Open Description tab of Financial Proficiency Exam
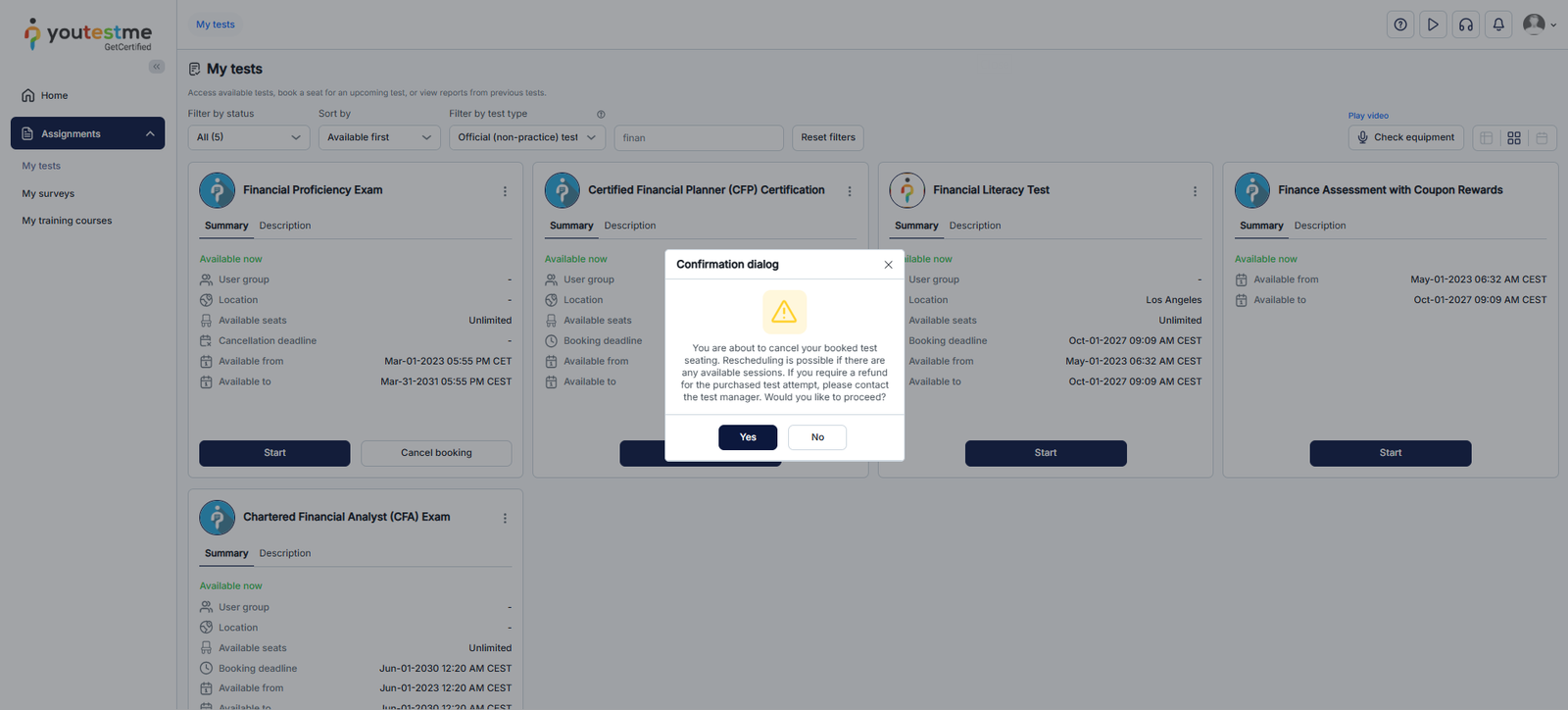Image resolution: width=1568 pixels, height=710 pixels. click(284, 226)
